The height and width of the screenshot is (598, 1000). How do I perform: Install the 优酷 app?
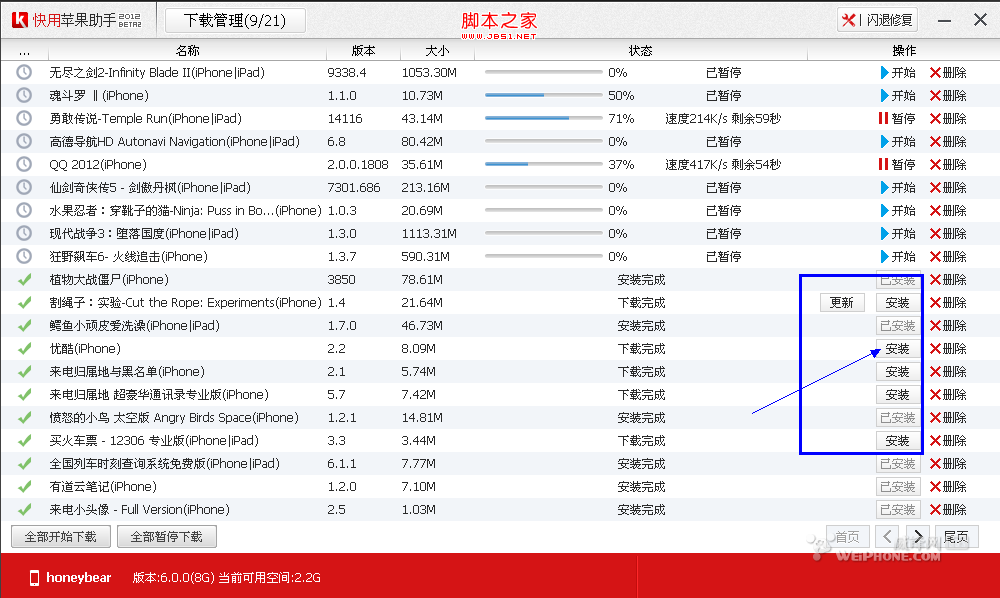898,349
